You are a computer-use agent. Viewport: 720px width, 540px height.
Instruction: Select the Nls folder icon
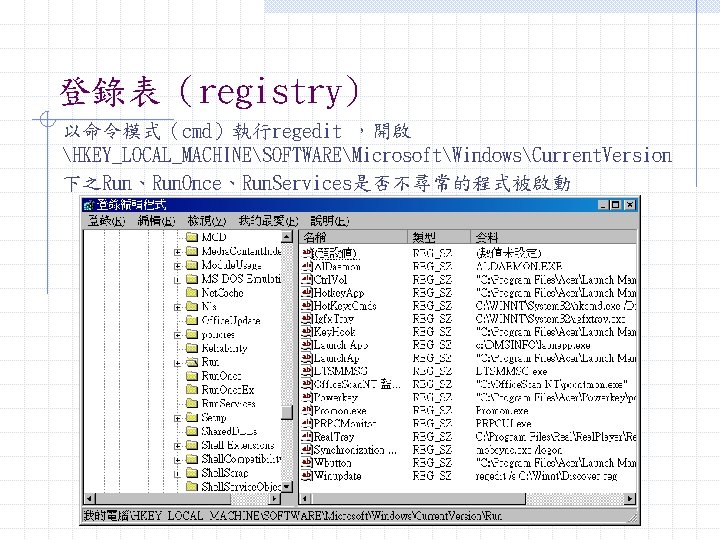tap(192, 306)
